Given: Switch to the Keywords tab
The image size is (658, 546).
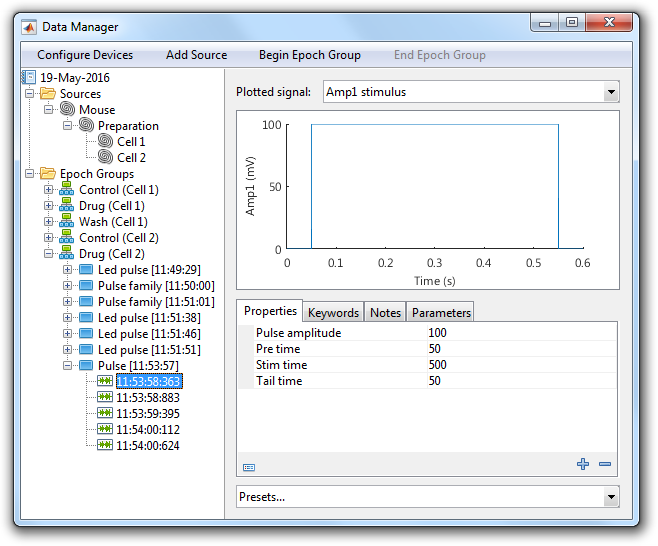Looking at the screenshot, I should 333,313.
